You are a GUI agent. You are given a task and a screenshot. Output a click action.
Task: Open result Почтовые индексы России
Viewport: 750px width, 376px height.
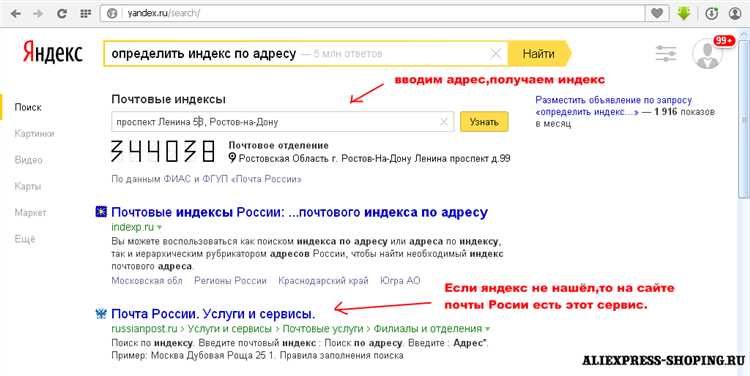point(299,212)
